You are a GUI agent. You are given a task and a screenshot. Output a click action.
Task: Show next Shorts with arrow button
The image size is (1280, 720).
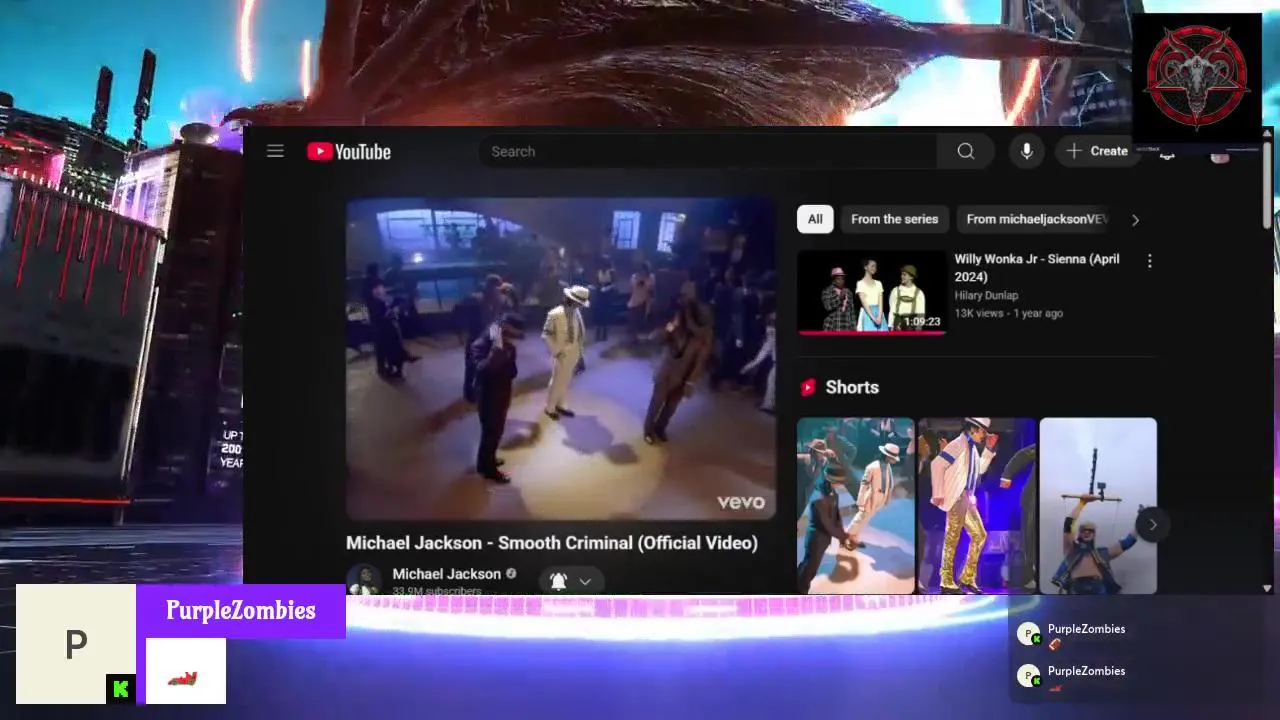point(1152,524)
